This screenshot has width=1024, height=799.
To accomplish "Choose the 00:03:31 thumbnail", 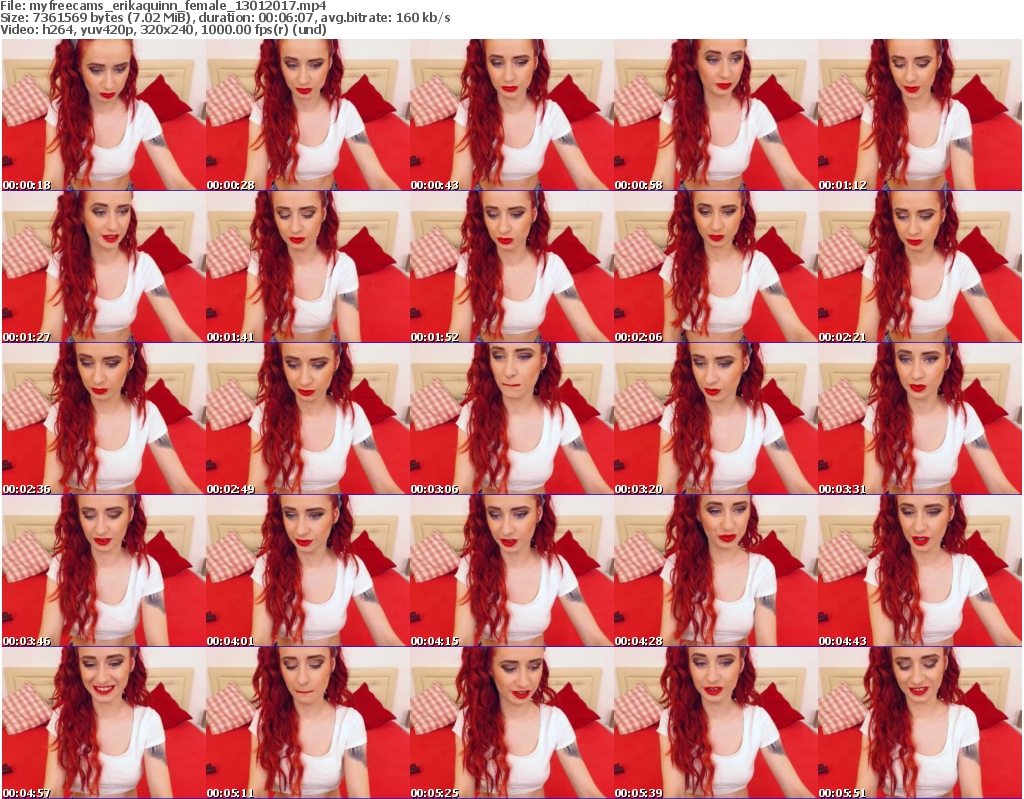I will 920,419.
